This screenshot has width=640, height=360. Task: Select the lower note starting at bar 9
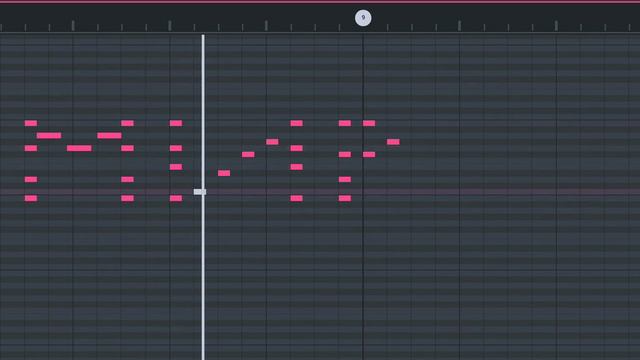tap(369, 154)
